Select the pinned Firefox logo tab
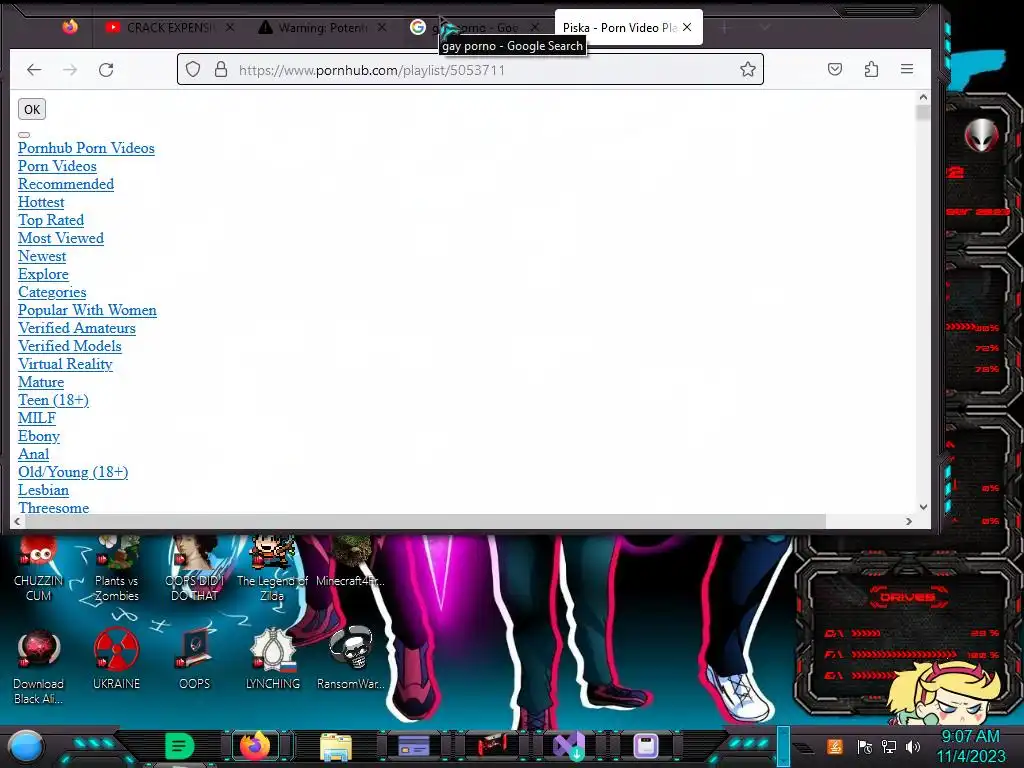Image resolution: width=1024 pixels, height=768 pixels. [70, 27]
